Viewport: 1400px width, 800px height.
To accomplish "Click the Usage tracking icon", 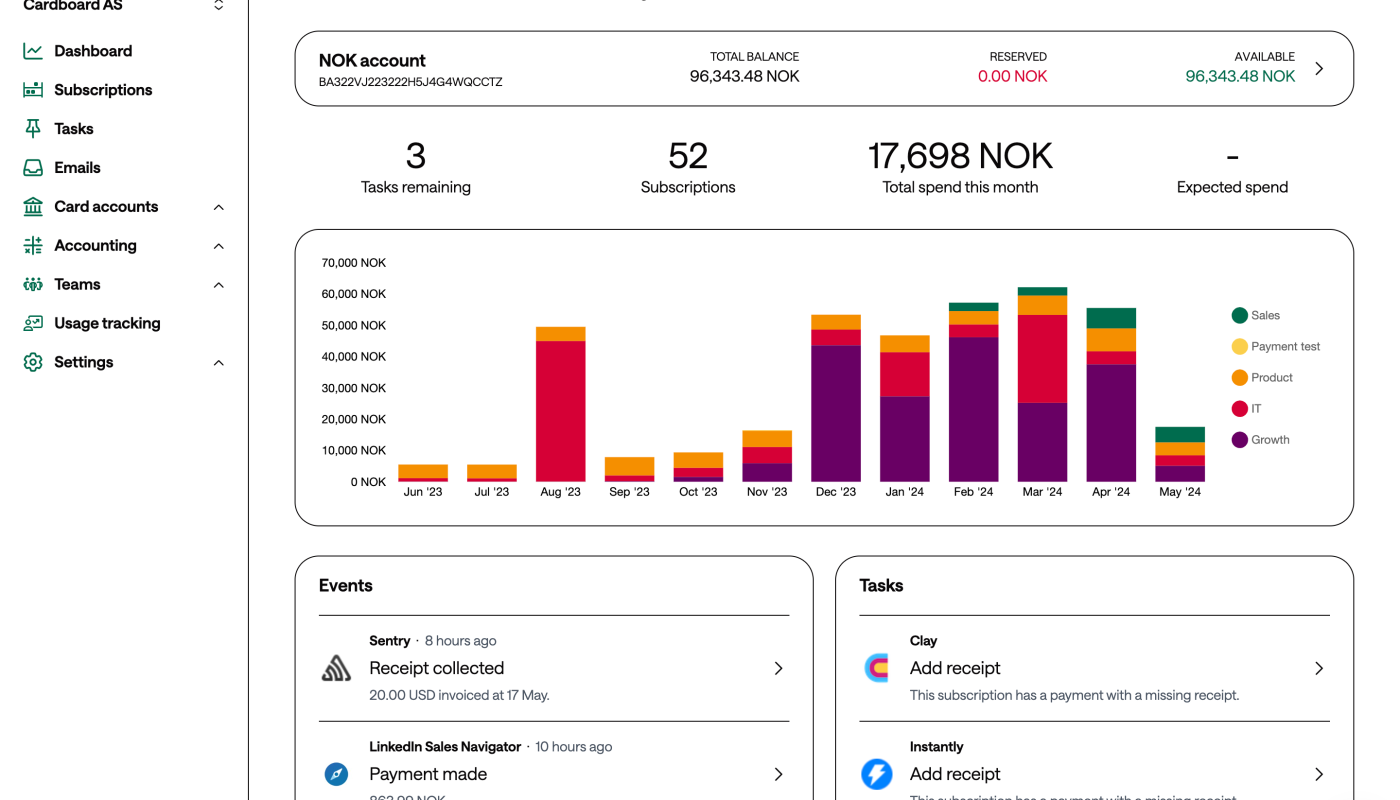I will [x=33, y=324].
